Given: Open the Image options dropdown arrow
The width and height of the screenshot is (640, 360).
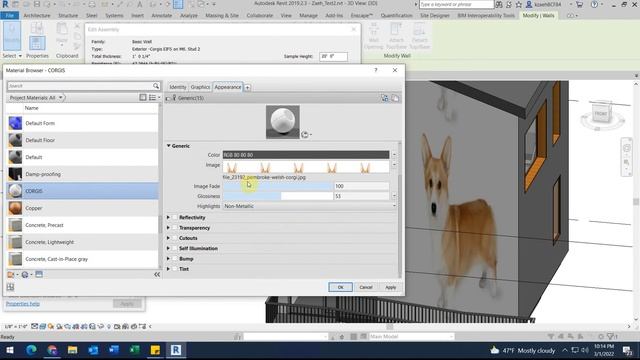Looking at the screenshot, I should point(394,165).
